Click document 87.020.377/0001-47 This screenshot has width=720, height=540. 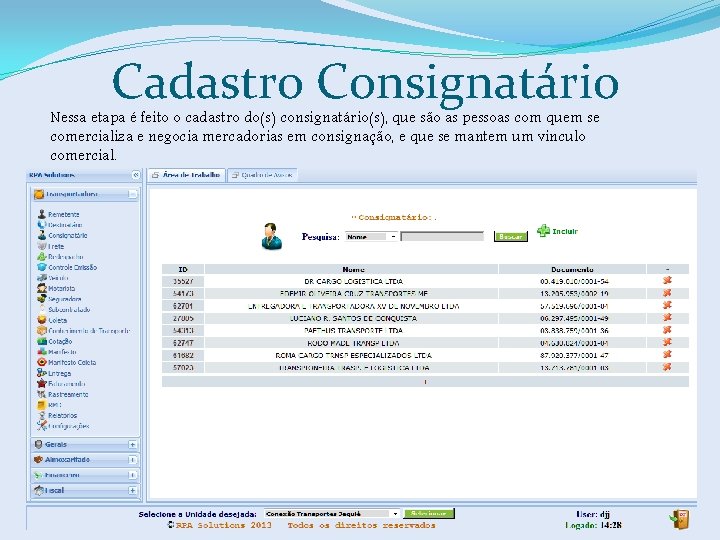pyautogui.click(x=574, y=355)
